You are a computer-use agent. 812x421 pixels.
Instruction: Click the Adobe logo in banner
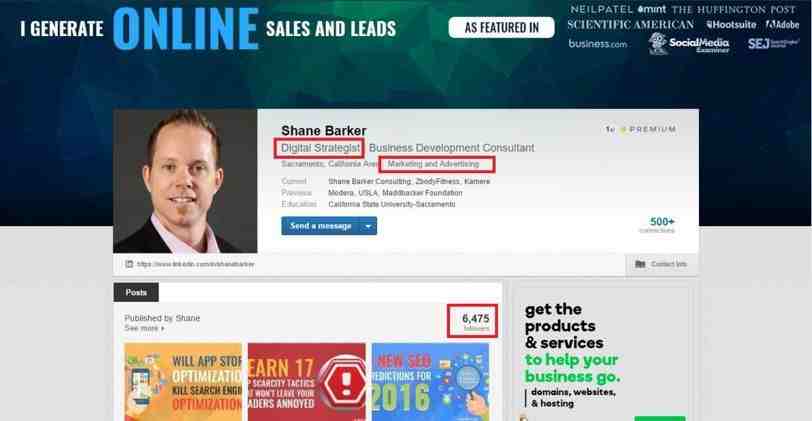[782, 24]
